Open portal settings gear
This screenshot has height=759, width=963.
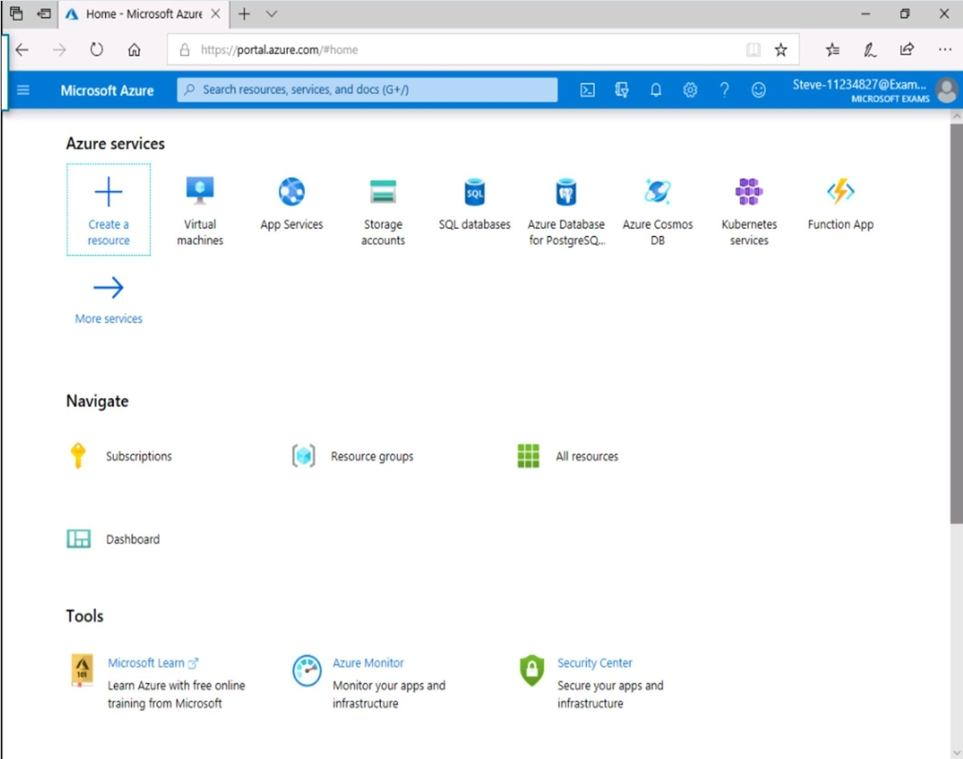click(x=690, y=90)
